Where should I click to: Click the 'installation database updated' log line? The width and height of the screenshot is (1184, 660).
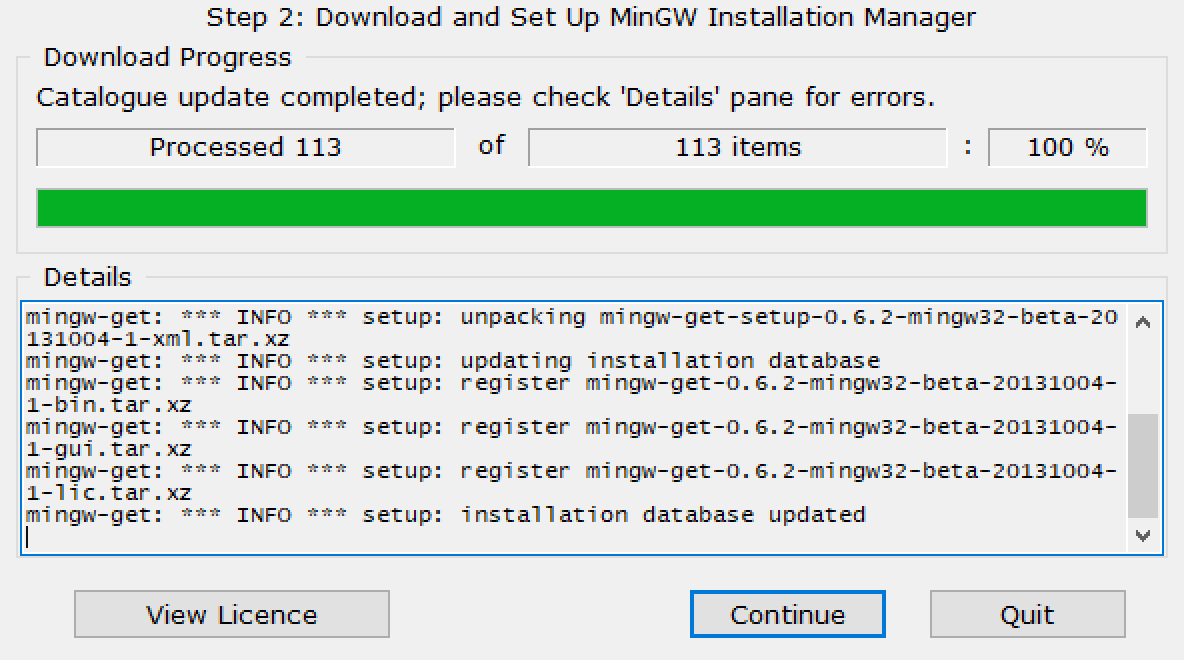pyautogui.click(x=446, y=515)
